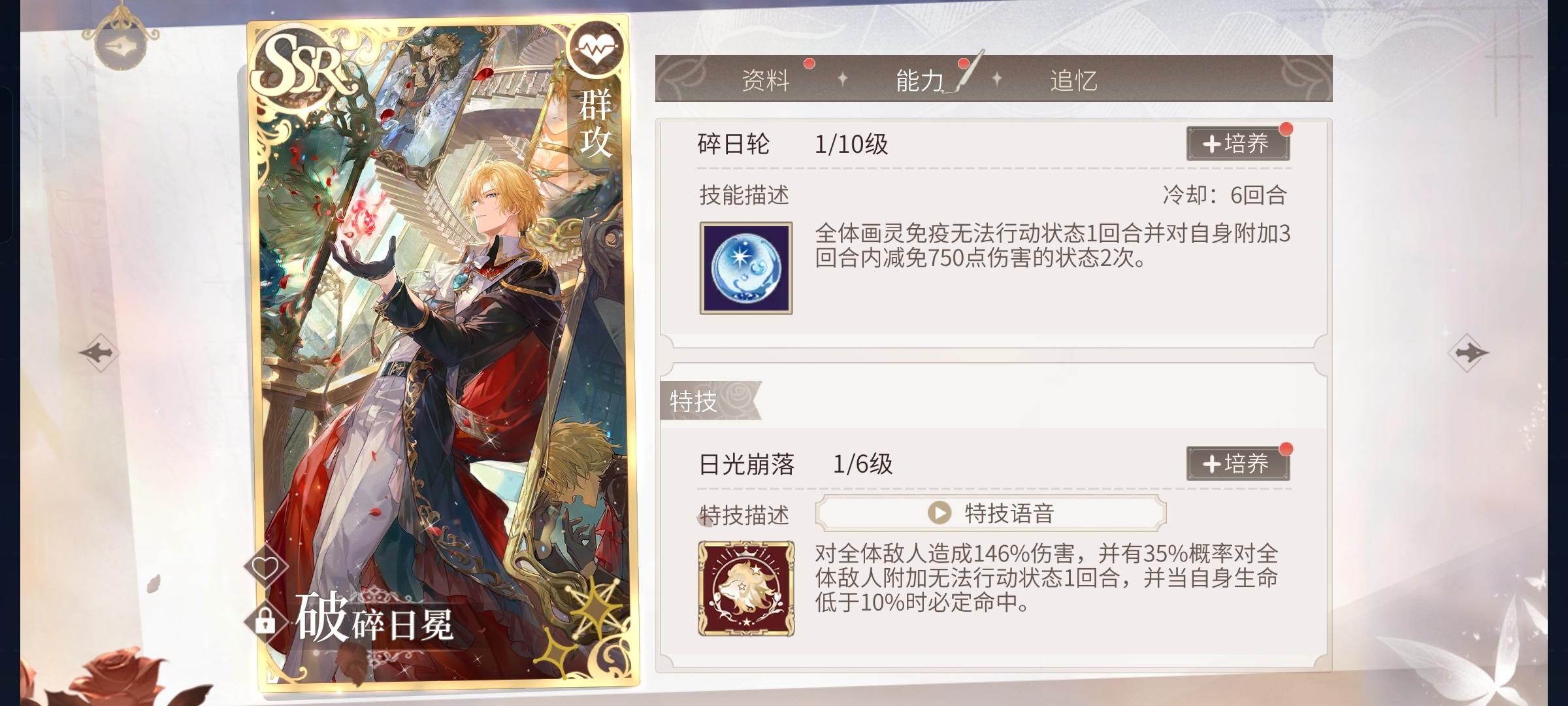This screenshot has width=1568, height=706.
Task: Click 培养 button for 碎日轮 skill
Action: click(1238, 144)
